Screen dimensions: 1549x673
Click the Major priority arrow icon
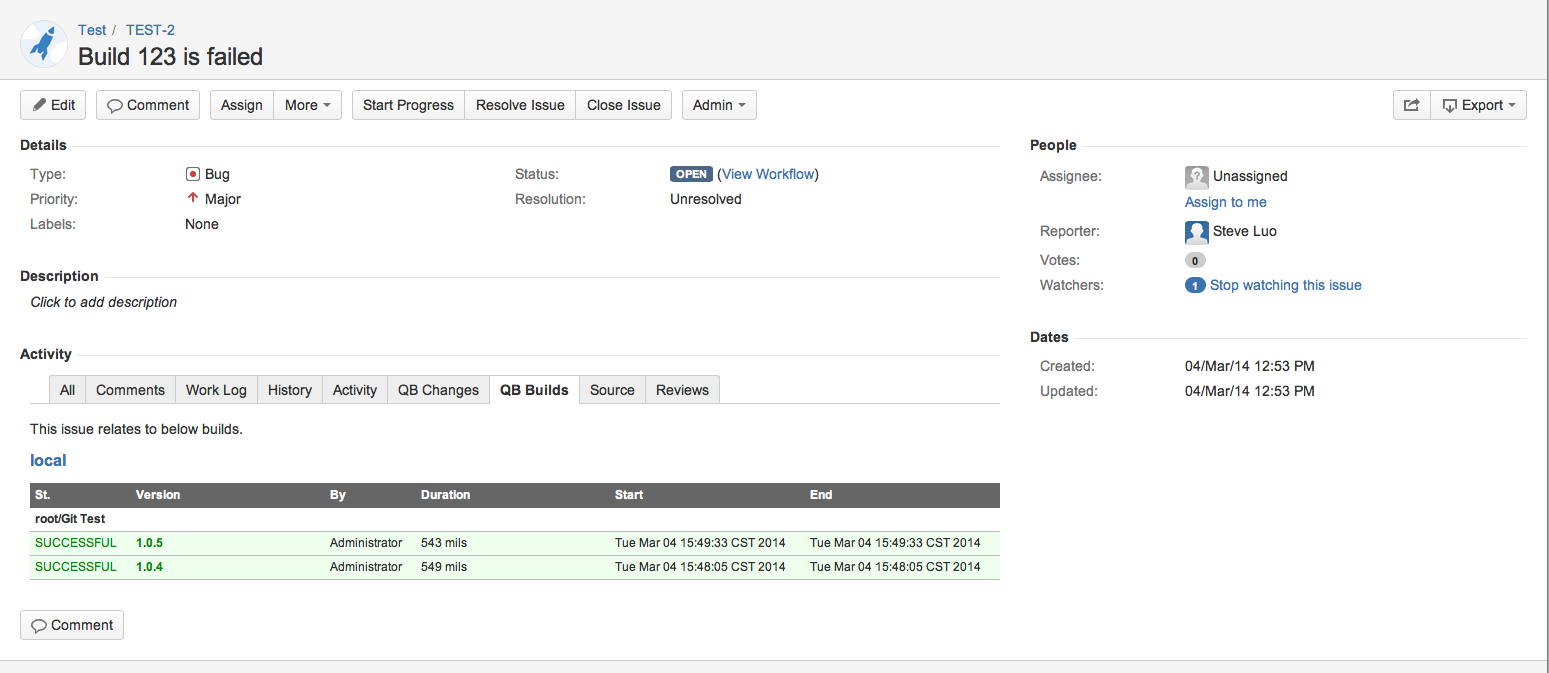(x=193, y=198)
